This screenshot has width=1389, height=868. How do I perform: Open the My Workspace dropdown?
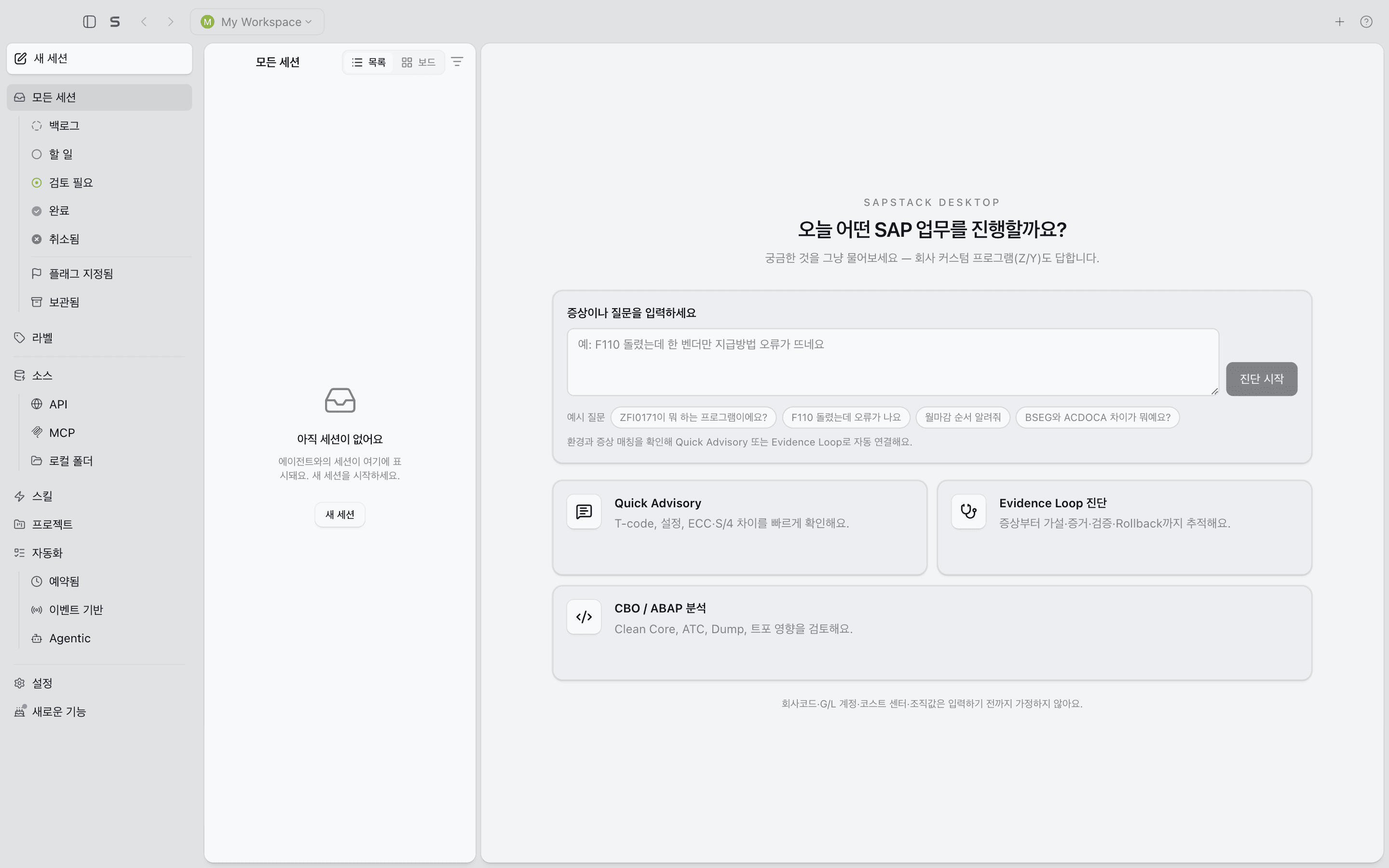pyautogui.click(x=257, y=22)
